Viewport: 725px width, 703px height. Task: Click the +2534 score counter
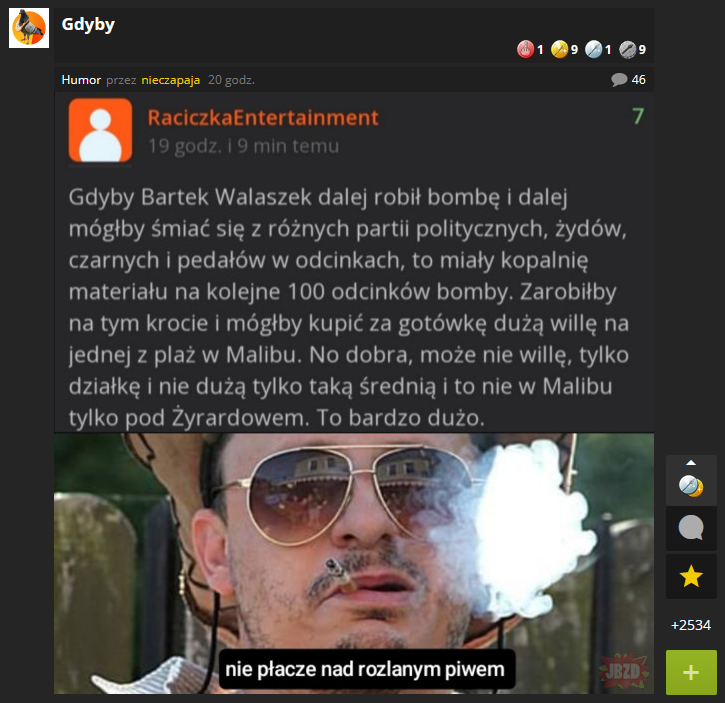[x=691, y=625]
